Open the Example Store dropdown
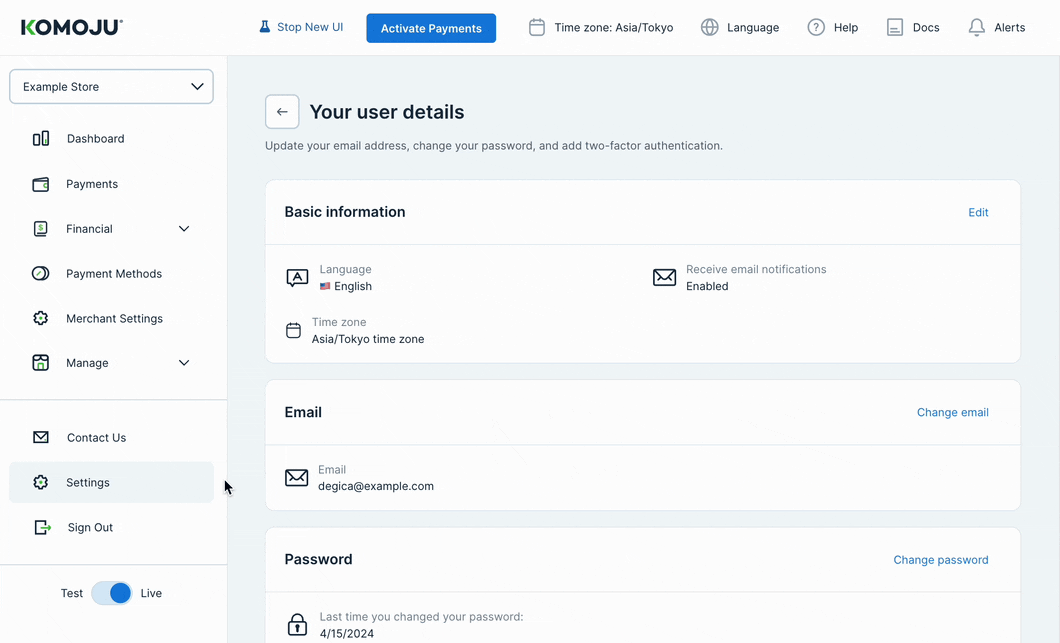Image resolution: width=1060 pixels, height=643 pixels. click(x=111, y=87)
